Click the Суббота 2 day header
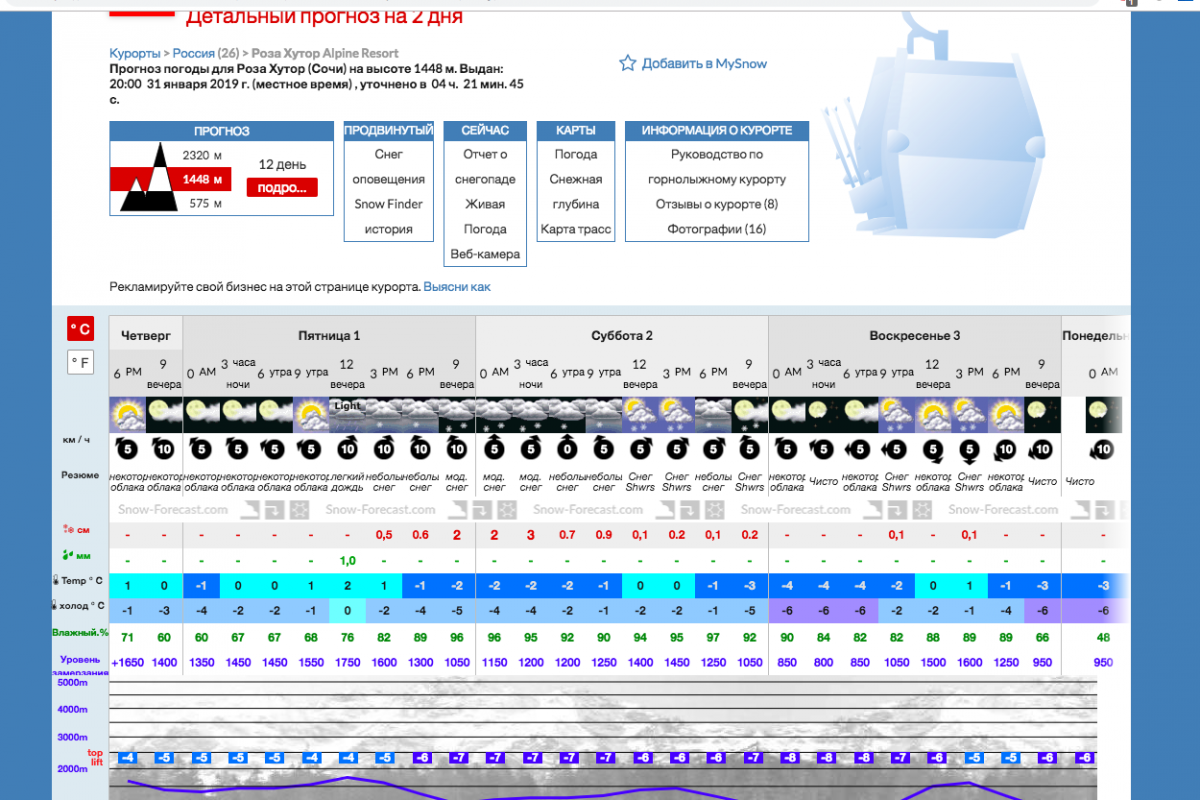The height and width of the screenshot is (800, 1200). click(622, 335)
